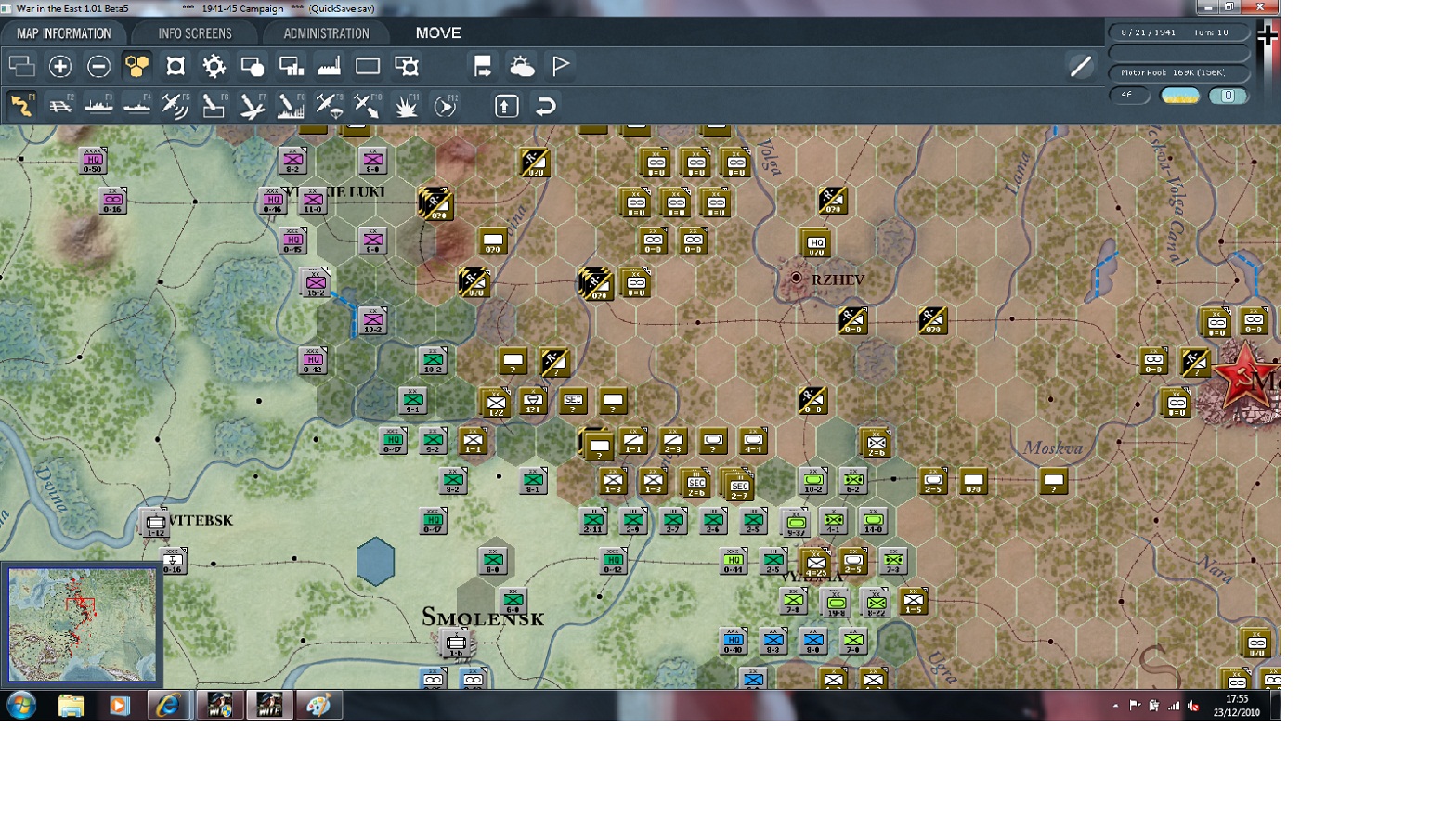
Task: Select the F8 bomb city mode icon
Action: point(291,106)
